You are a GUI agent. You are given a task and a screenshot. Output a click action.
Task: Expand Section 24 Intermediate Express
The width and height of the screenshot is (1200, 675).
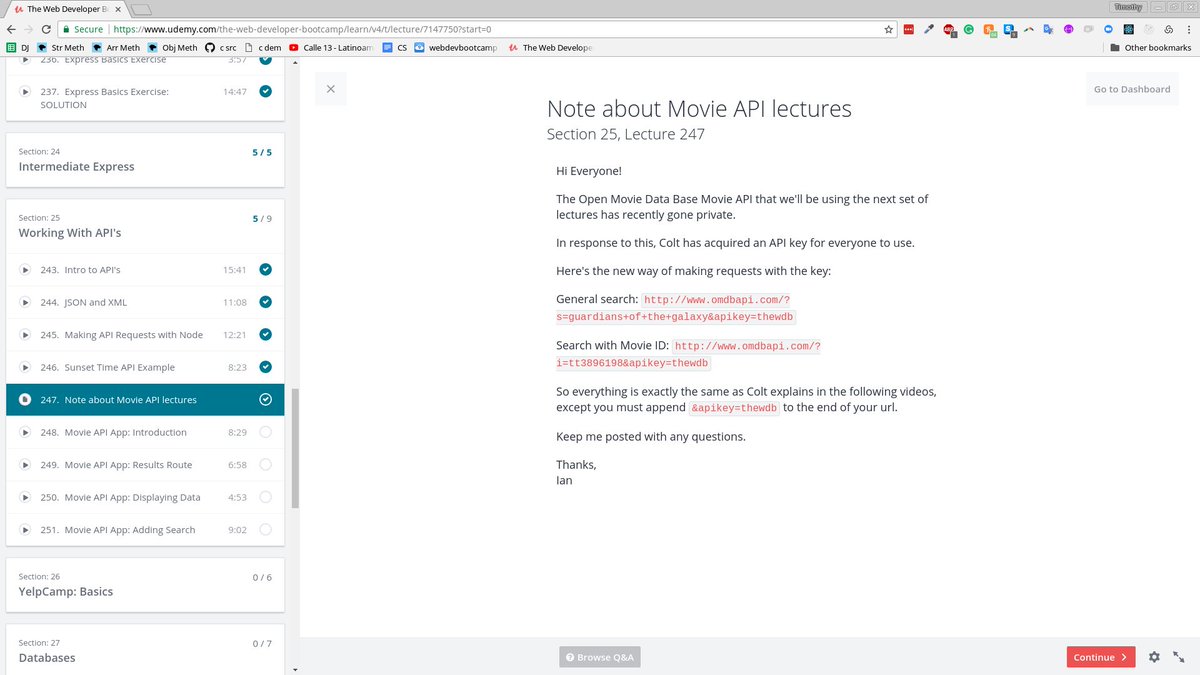[x=145, y=160]
